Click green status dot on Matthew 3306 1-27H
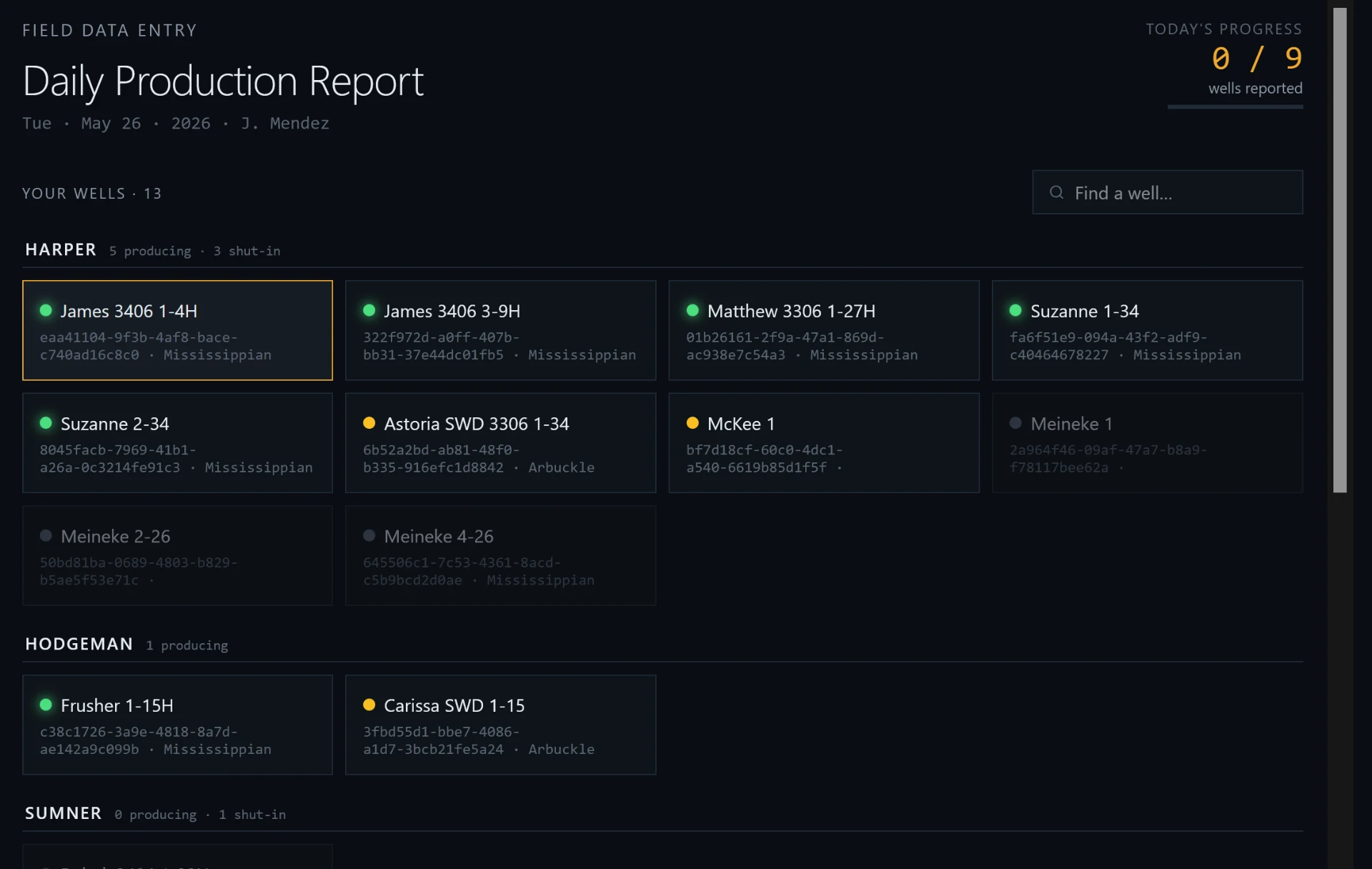 pos(692,310)
